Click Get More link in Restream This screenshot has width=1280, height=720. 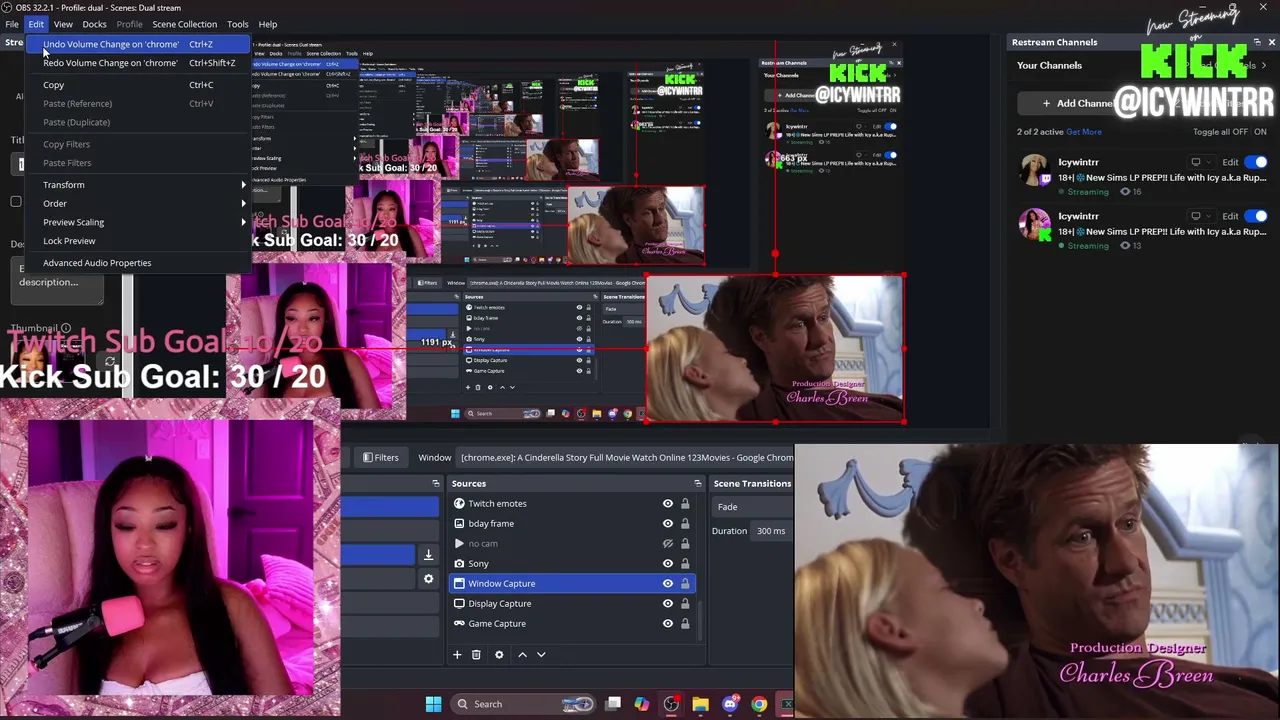click(1084, 132)
